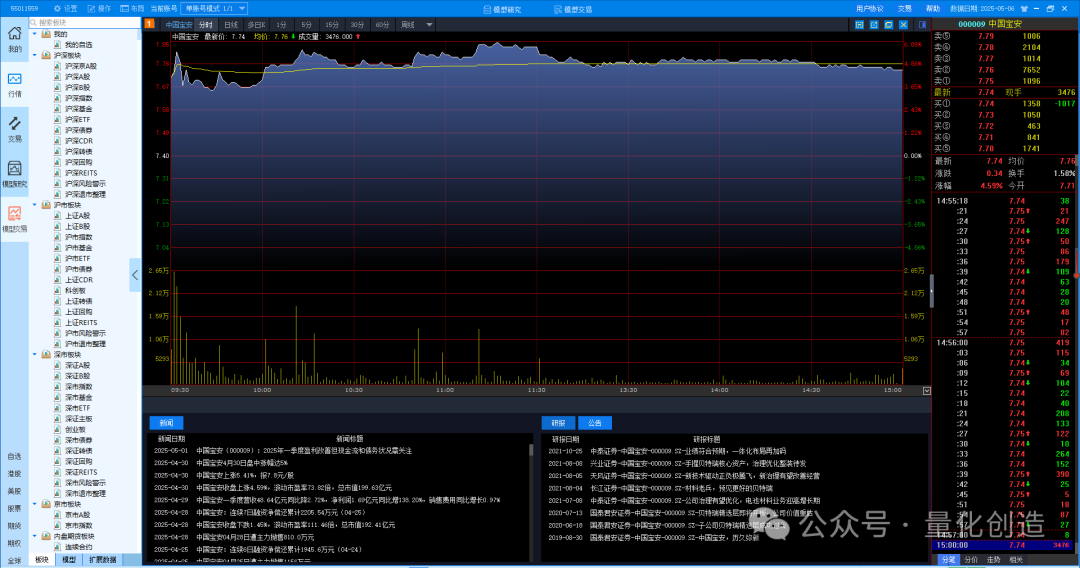Image resolution: width=1080 pixels, height=568 pixels.
Task: Open the 我的 home icon in sidebar
Action: [14, 34]
